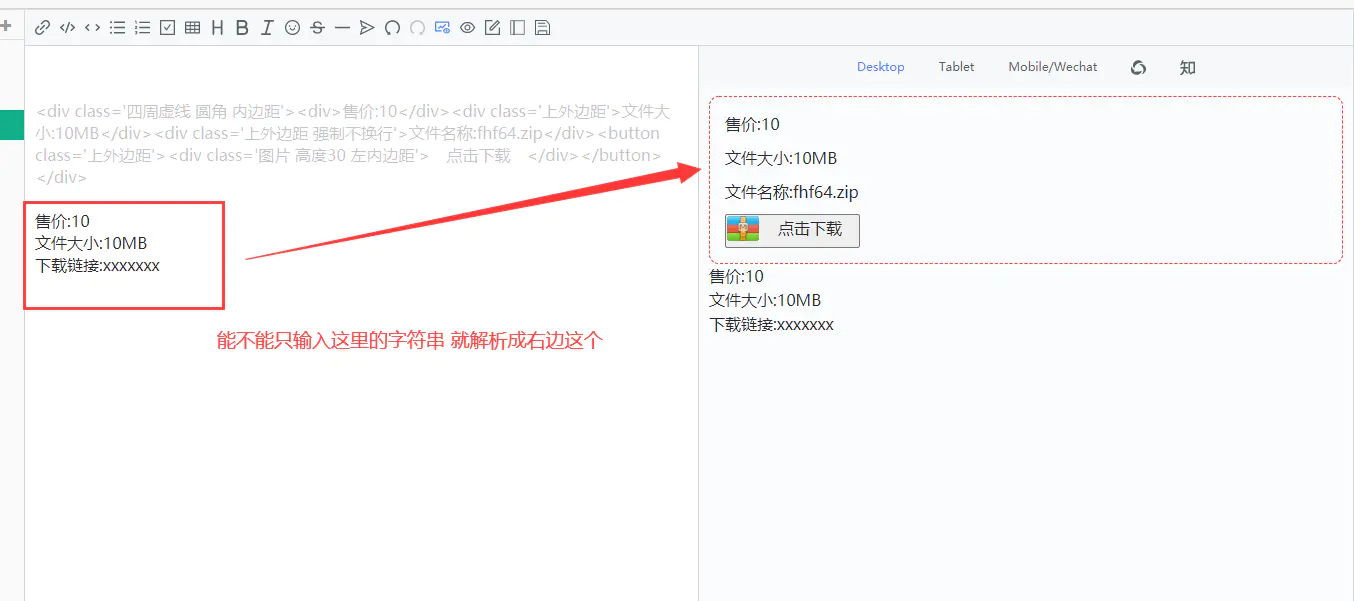The image size is (1354, 601).
Task: Insert an unordered bullet list
Action: (117, 28)
